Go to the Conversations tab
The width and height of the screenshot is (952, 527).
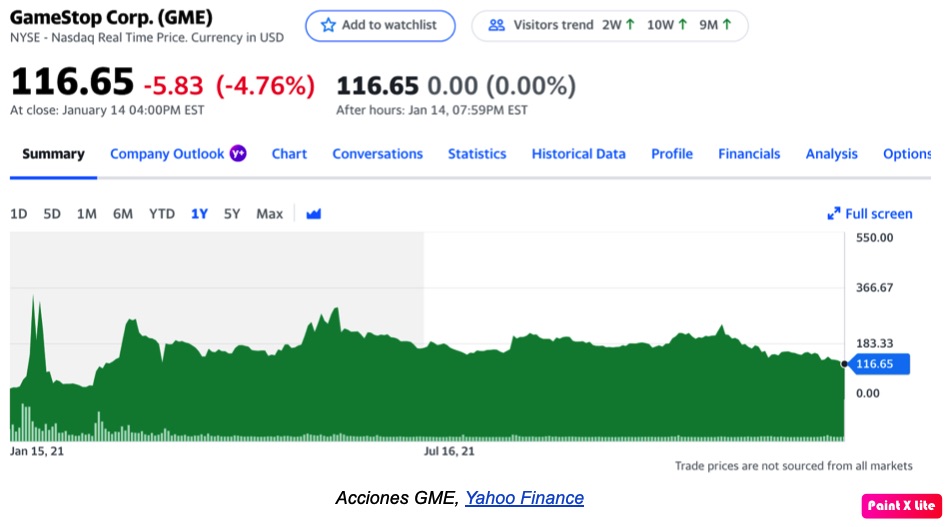377,154
